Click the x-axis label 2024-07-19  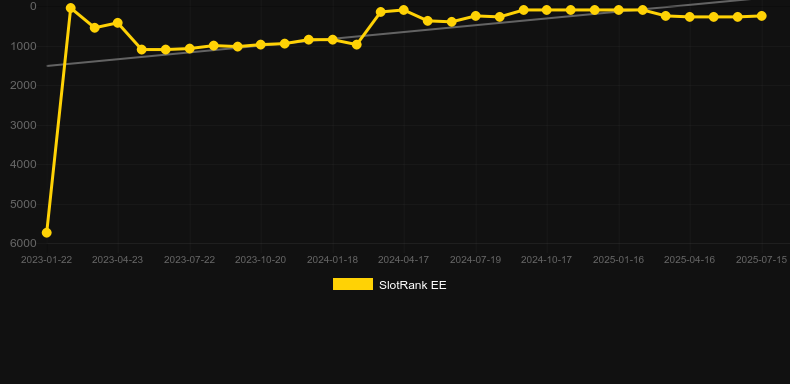(476, 260)
